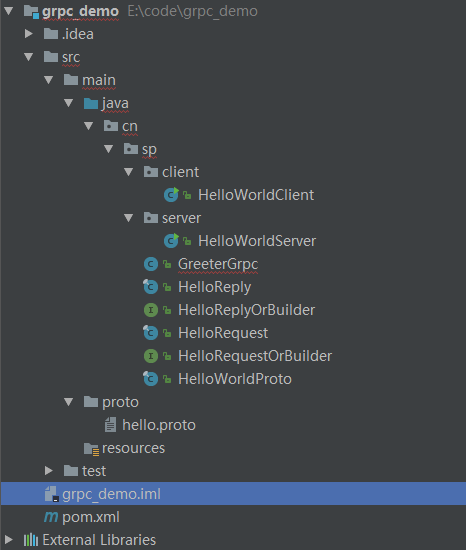The height and width of the screenshot is (550, 466).
Task: Collapse the src folder arrow
Action: [29, 56]
